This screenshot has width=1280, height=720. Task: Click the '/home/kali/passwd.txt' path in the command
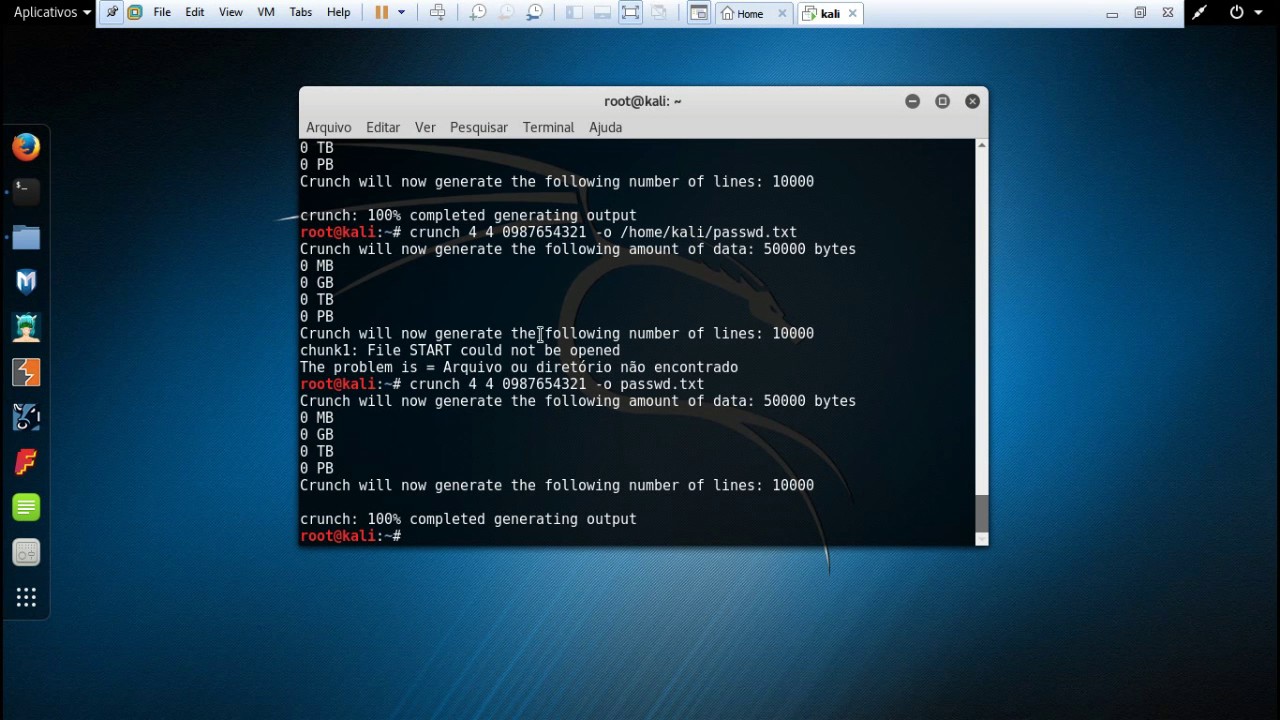point(708,232)
